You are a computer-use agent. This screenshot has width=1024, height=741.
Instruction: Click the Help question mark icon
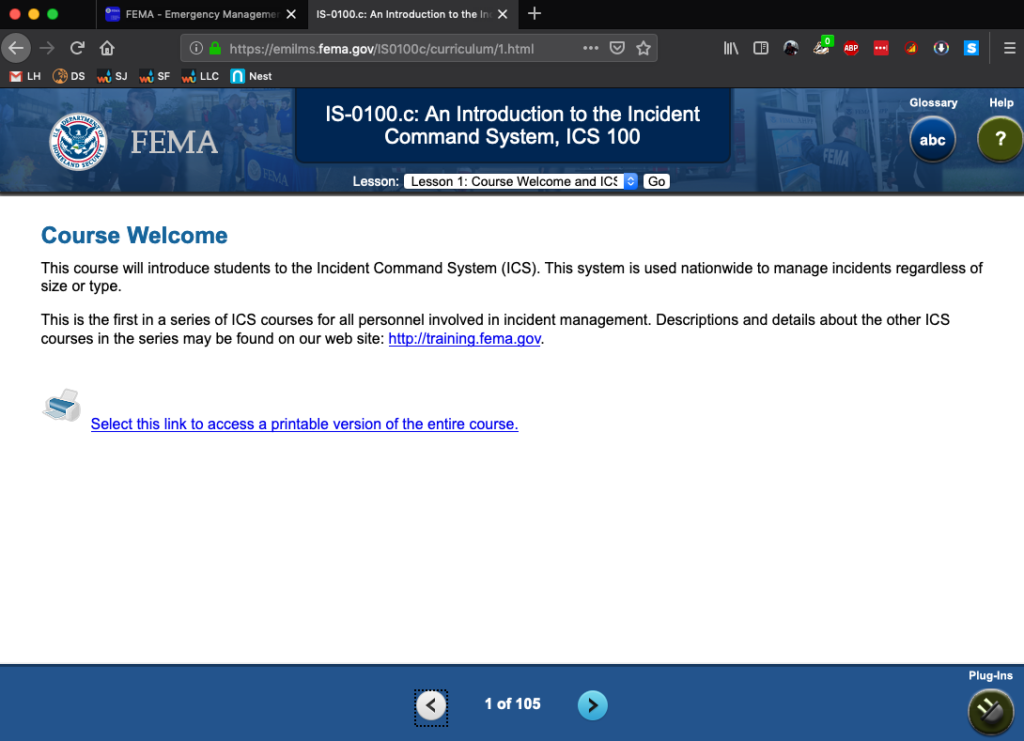(999, 140)
